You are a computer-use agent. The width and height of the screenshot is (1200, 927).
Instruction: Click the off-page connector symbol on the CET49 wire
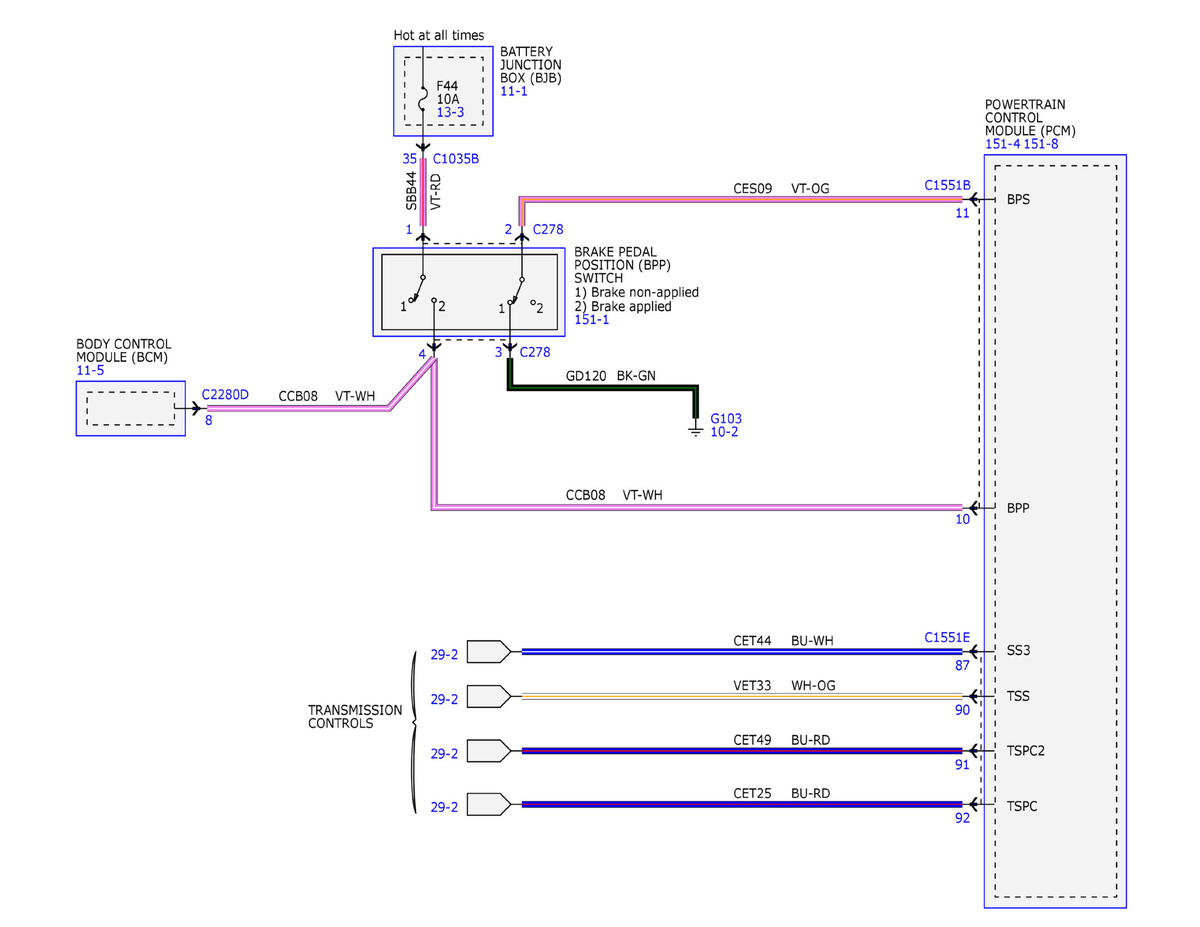click(x=490, y=750)
